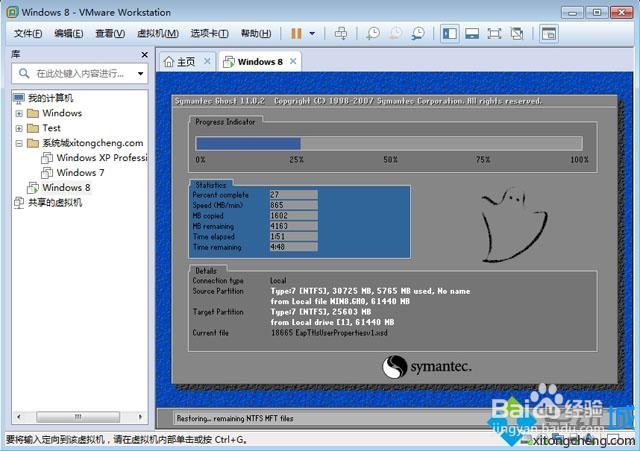Select the Windows 7 virtual machine
Viewport: 640px width, 451px height.
click(80, 173)
